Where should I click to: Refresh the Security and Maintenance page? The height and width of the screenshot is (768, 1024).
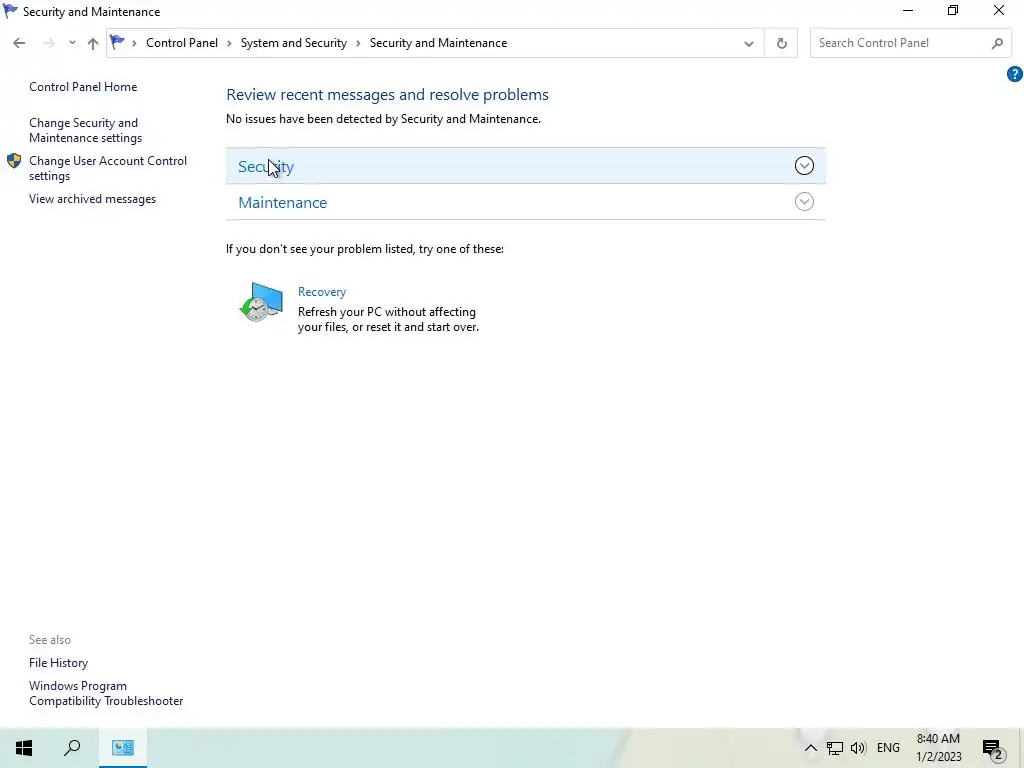pyautogui.click(x=781, y=44)
